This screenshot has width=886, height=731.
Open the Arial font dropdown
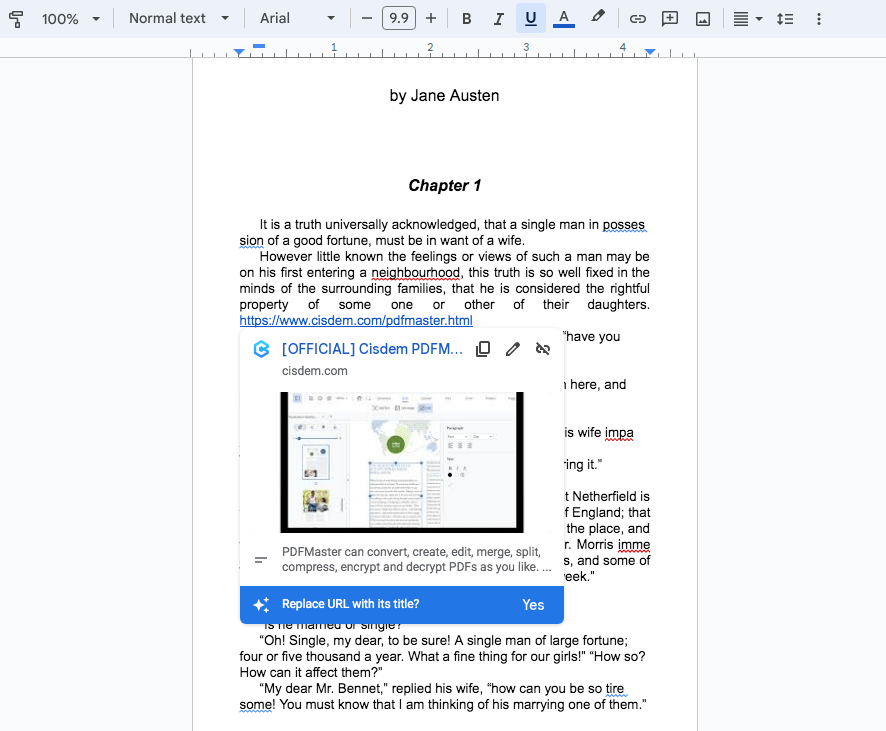297,19
